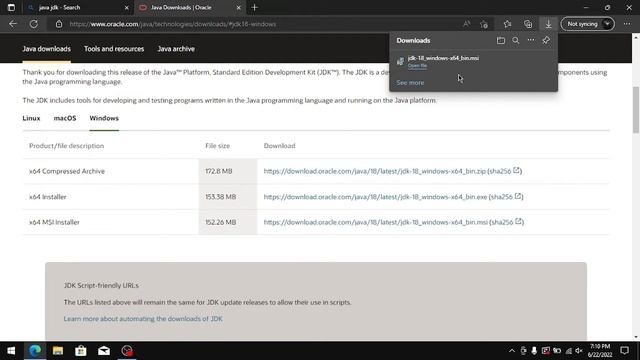
Task: Search downloads using magnifier icon
Action: (516, 40)
